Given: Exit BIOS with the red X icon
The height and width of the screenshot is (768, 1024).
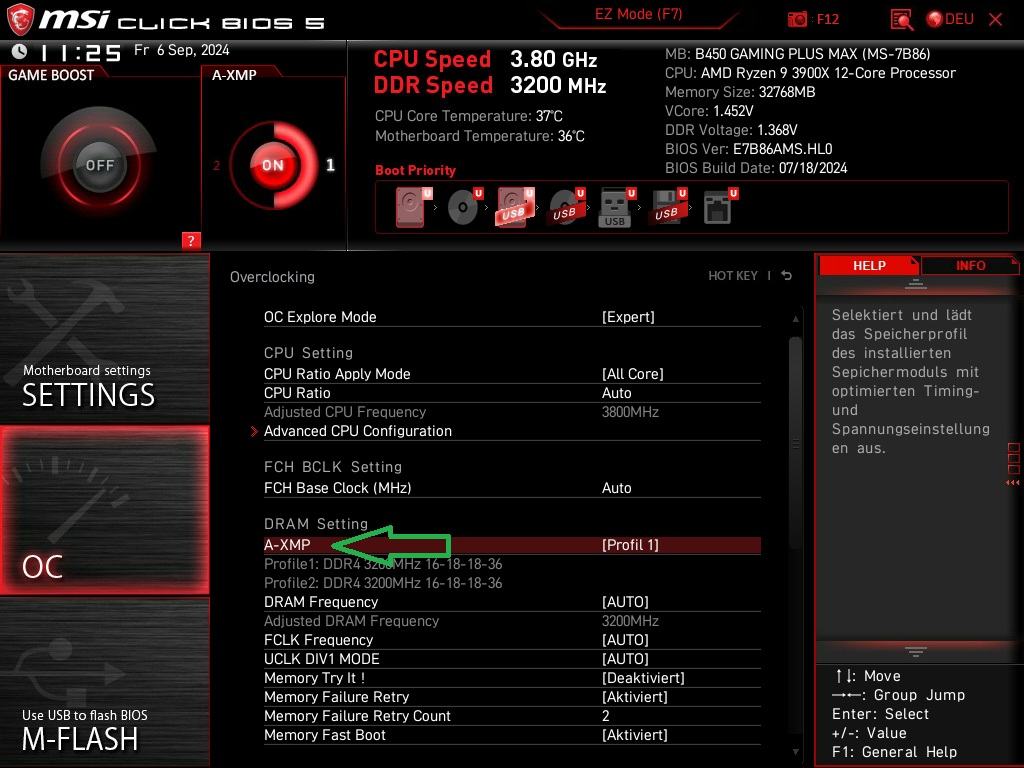Looking at the screenshot, I should [x=995, y=20].
